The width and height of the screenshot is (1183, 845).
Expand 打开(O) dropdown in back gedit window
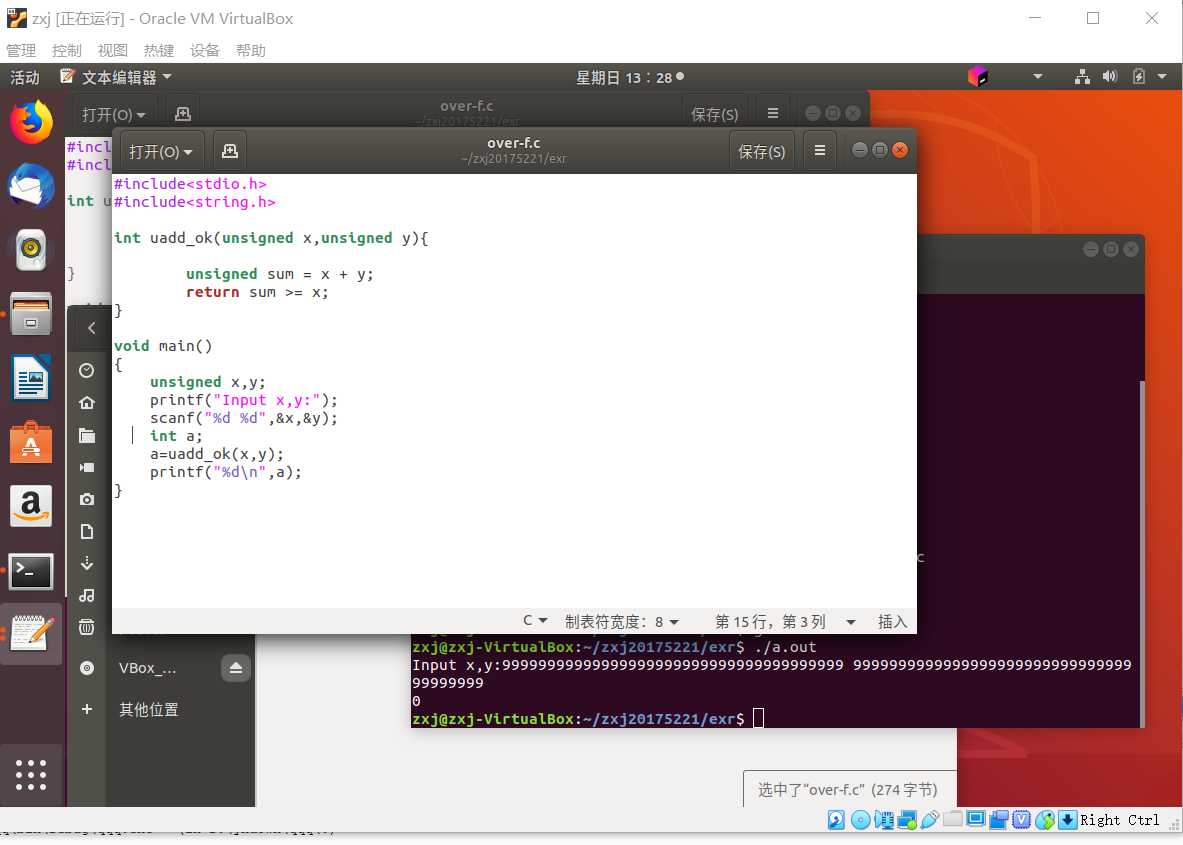pos(113,115)
